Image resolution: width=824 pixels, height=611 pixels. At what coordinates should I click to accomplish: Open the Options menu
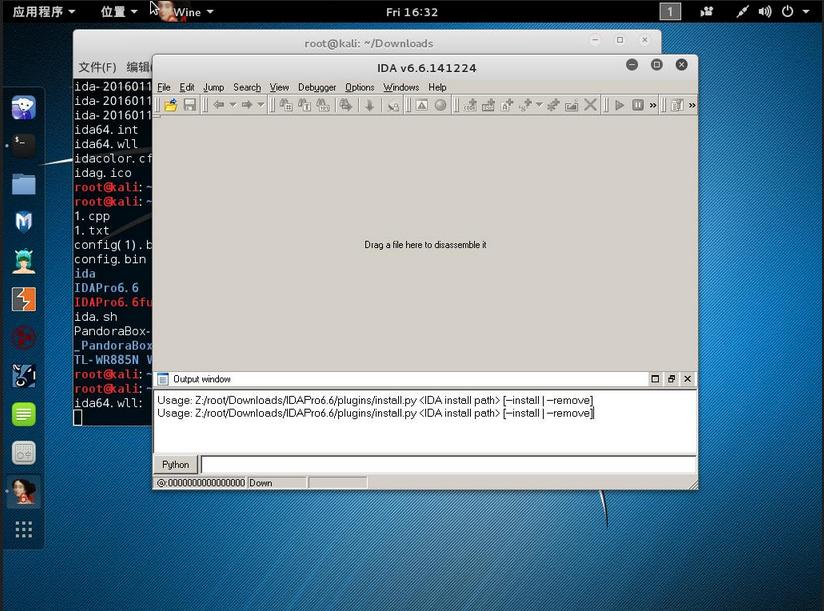click(359, 87)
